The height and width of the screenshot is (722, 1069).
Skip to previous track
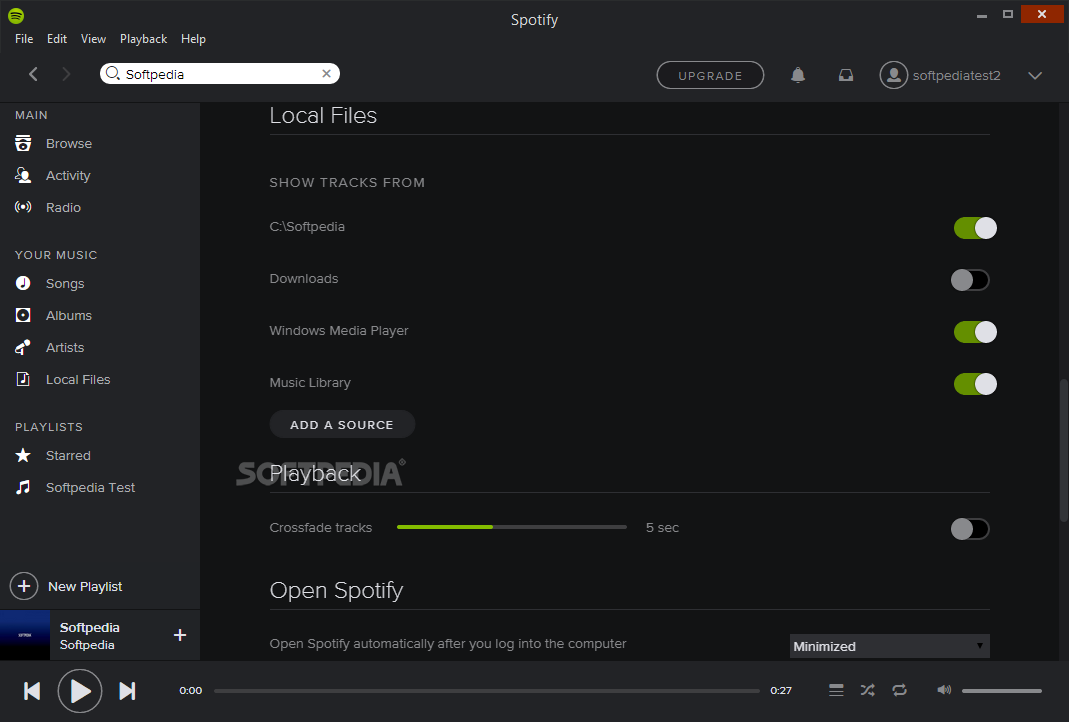coord(32,691)
